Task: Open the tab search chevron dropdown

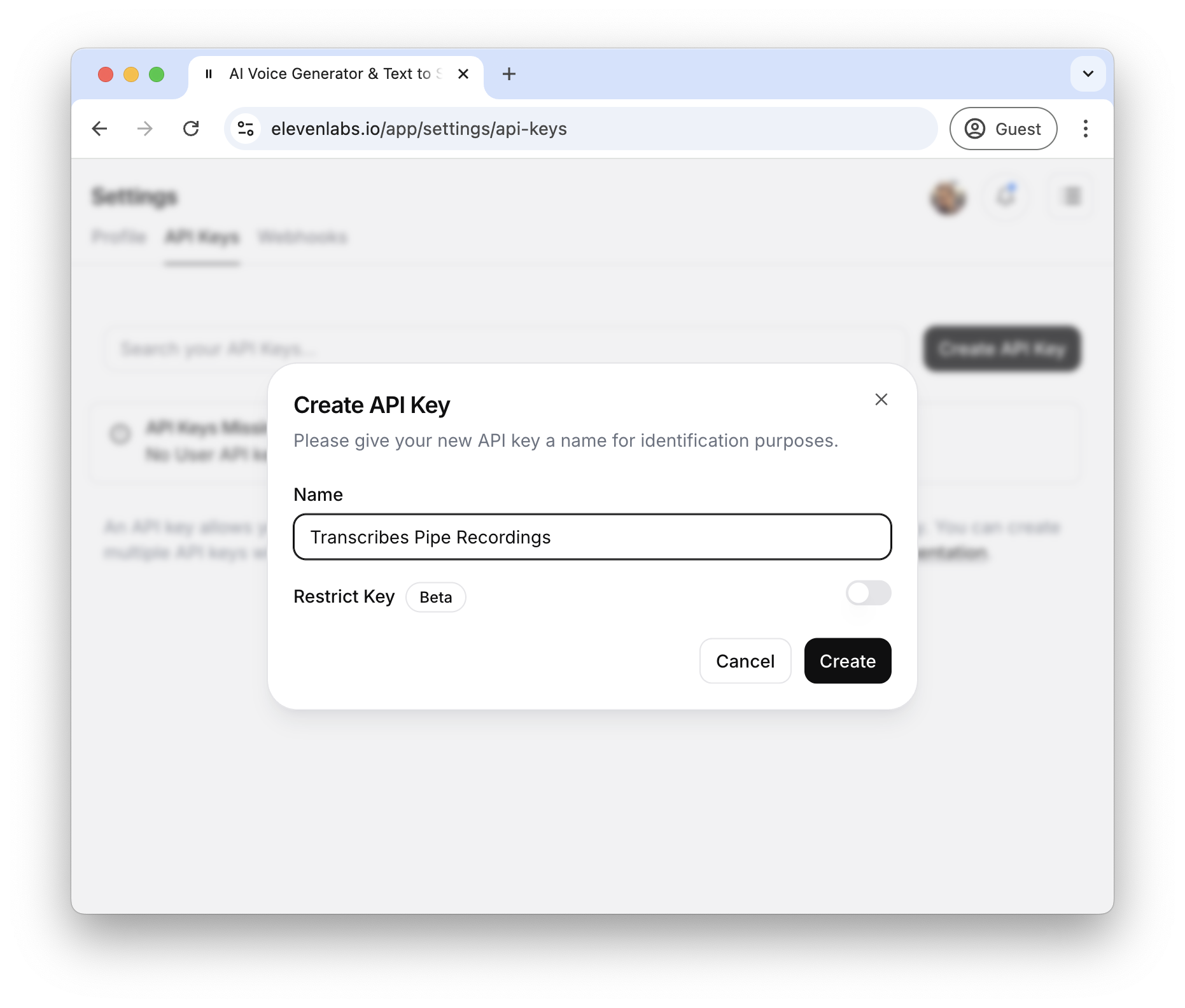Action: coord(1088,74)
